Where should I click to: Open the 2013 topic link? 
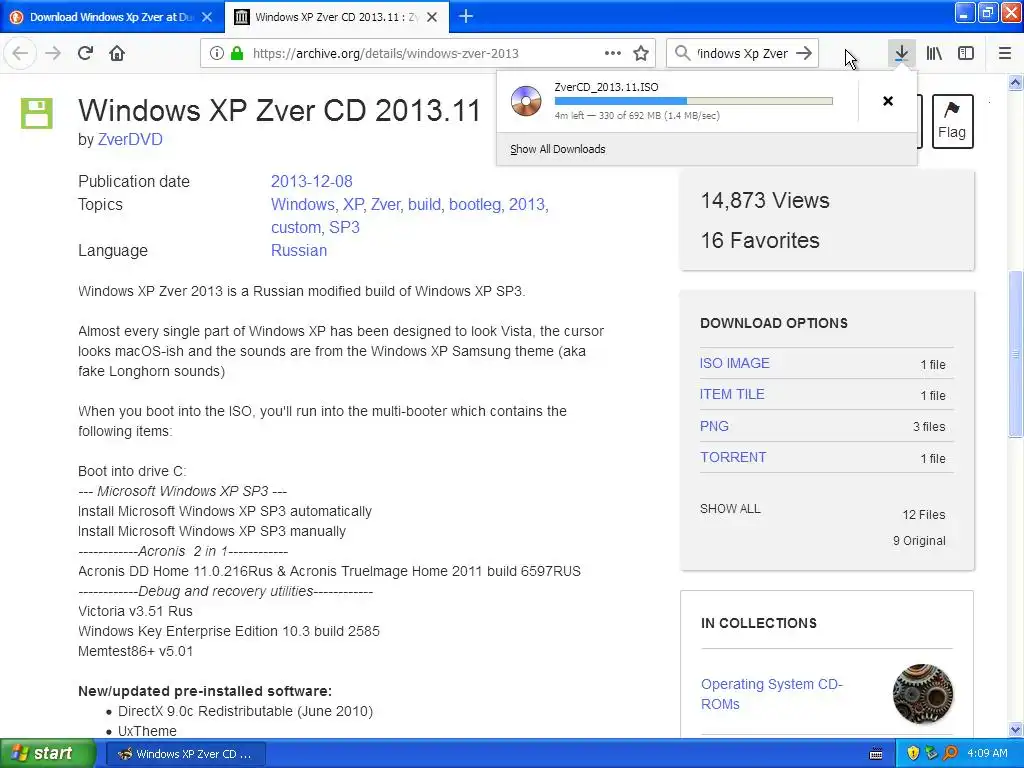pos(528,204)
